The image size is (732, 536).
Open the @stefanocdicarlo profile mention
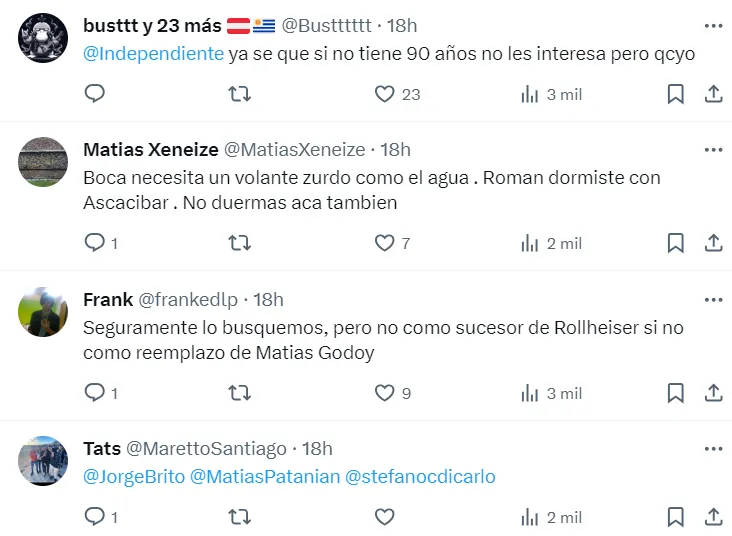[x=420, y=477]
